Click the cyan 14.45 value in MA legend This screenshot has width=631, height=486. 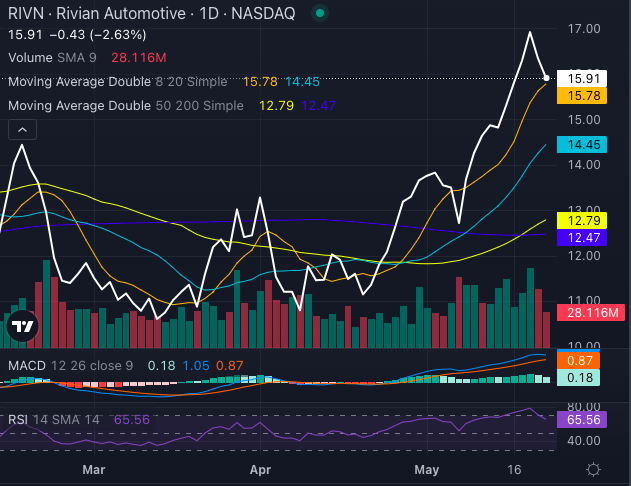(x=303, y=82)
